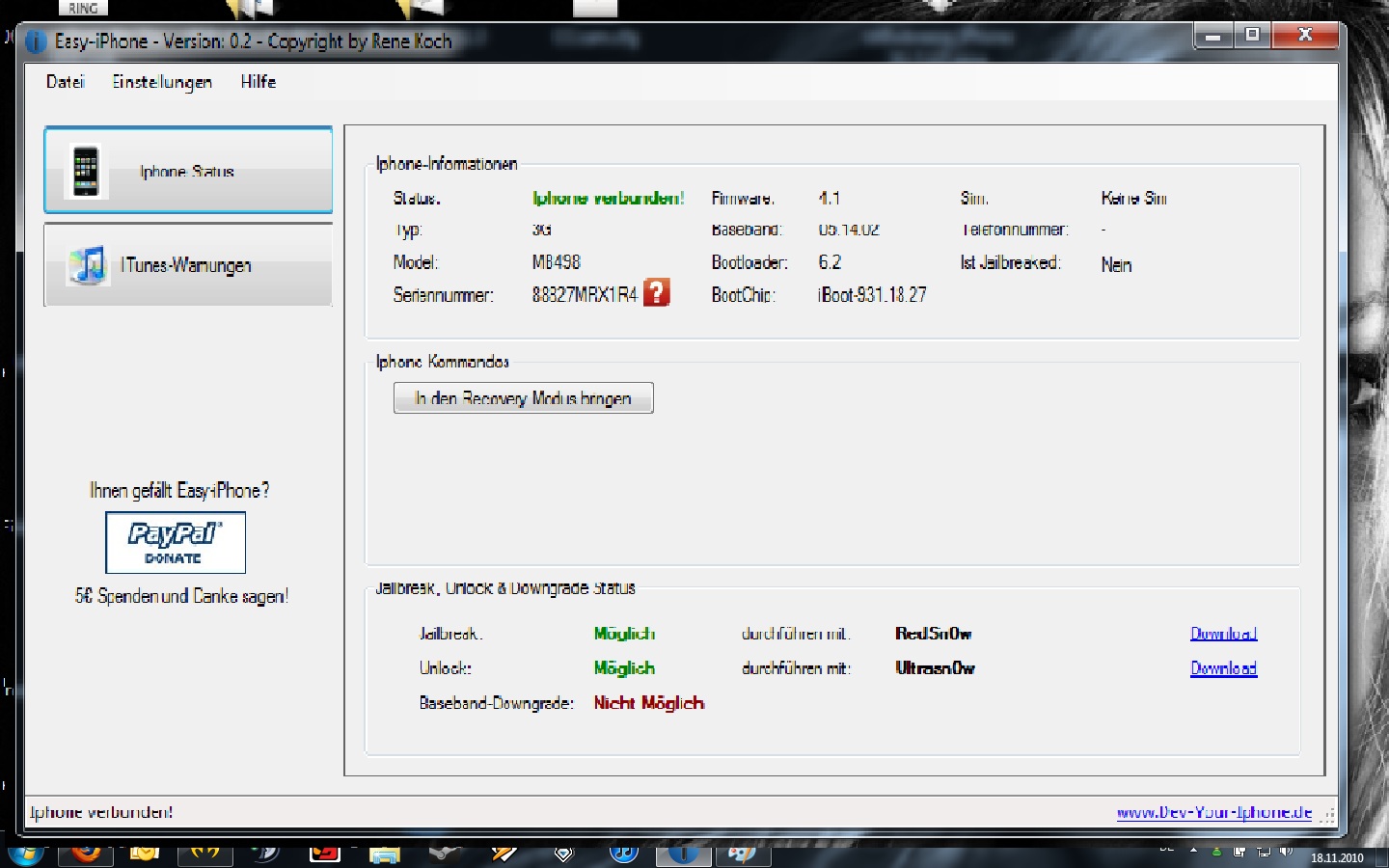Close the Easy-iPhone window
The width and height of the screenshot is (1389, 868).
(1305, 36)
